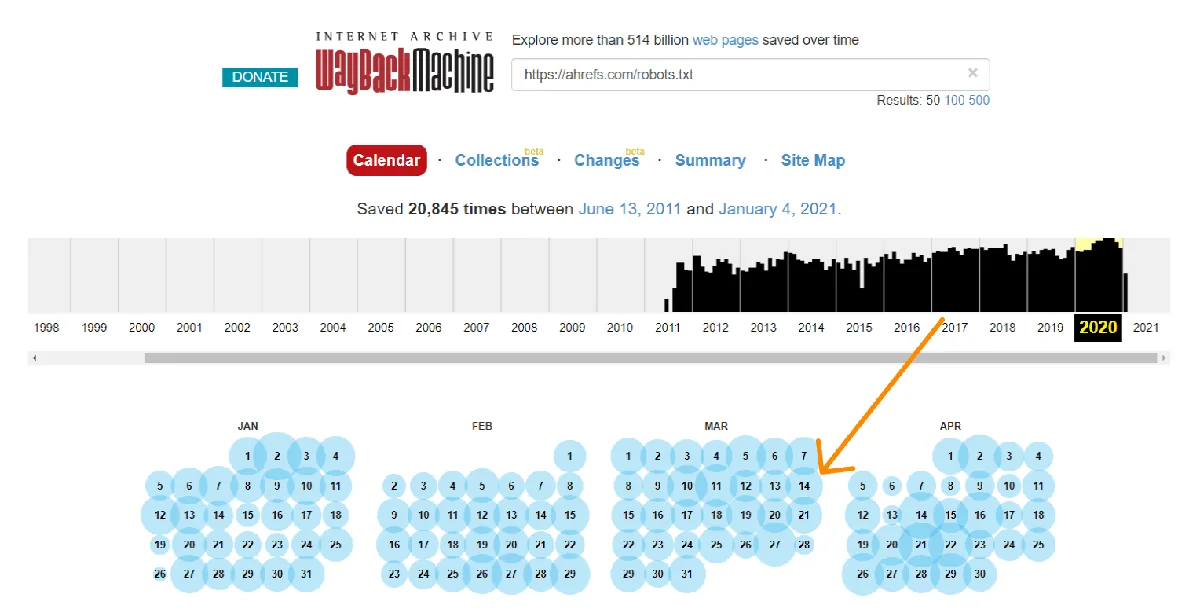This screenshot has height=616, width=1200.
Task: Open the Changes tab
Action: coord(606,160)
